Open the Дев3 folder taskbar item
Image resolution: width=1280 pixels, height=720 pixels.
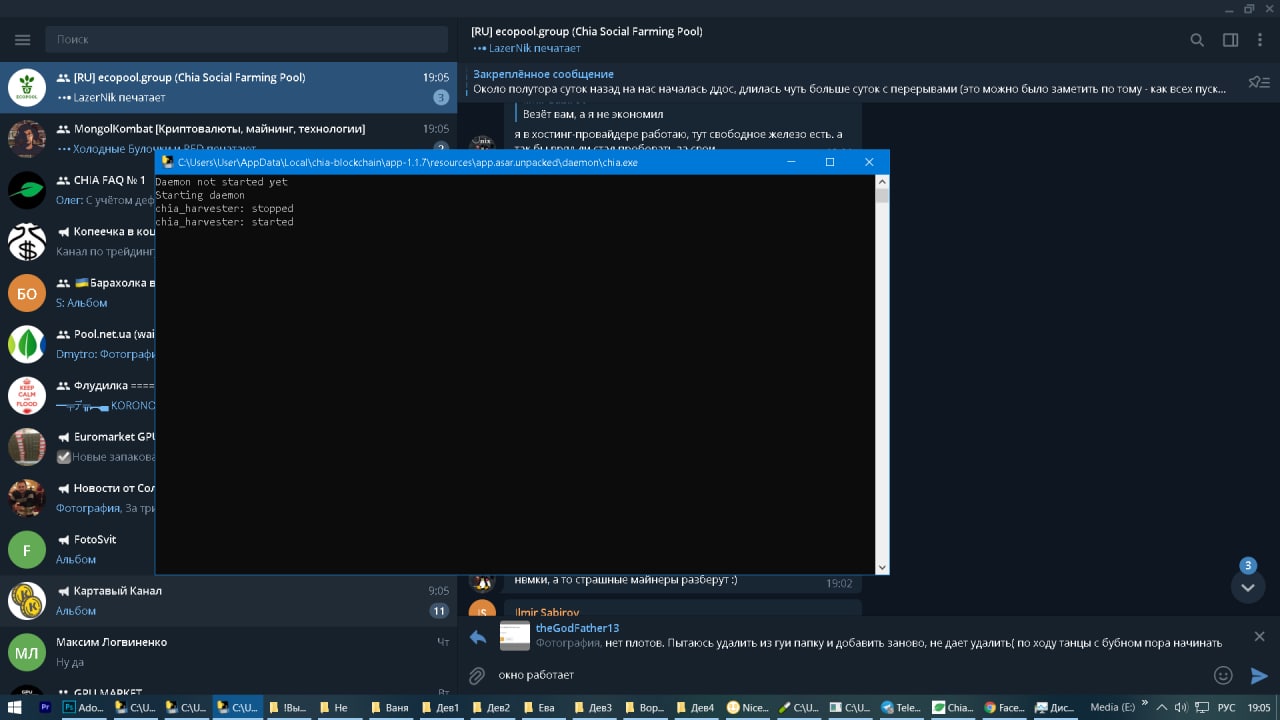597,707
